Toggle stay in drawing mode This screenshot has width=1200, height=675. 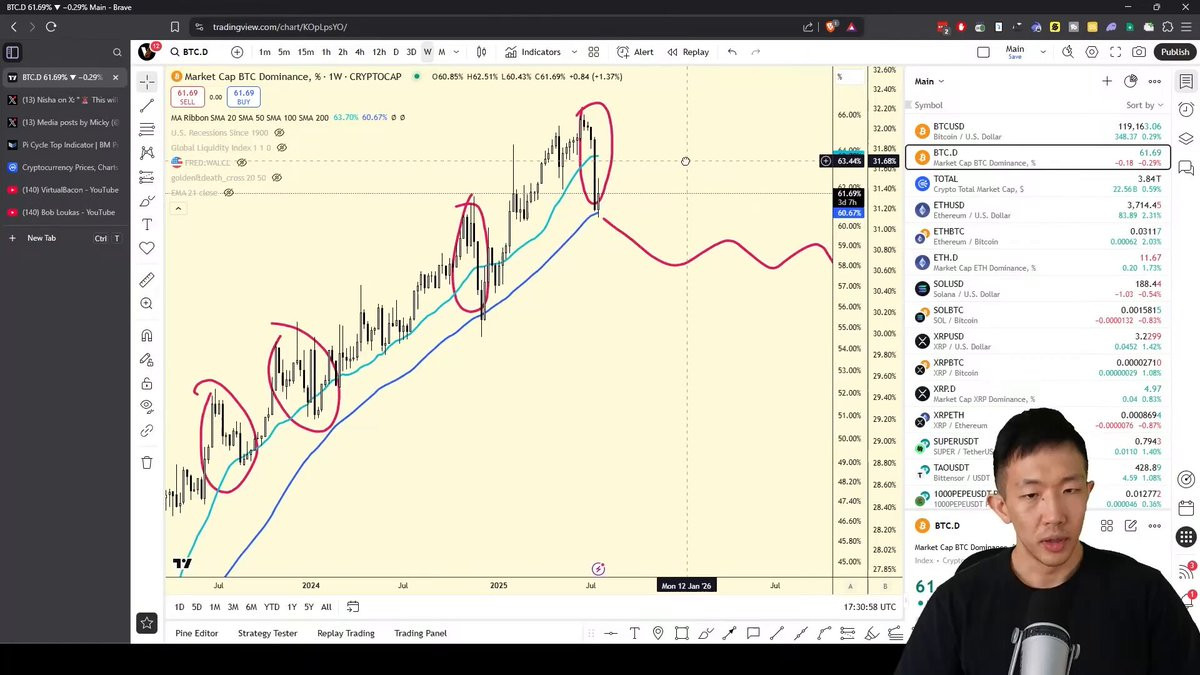(x=147, y=360)
